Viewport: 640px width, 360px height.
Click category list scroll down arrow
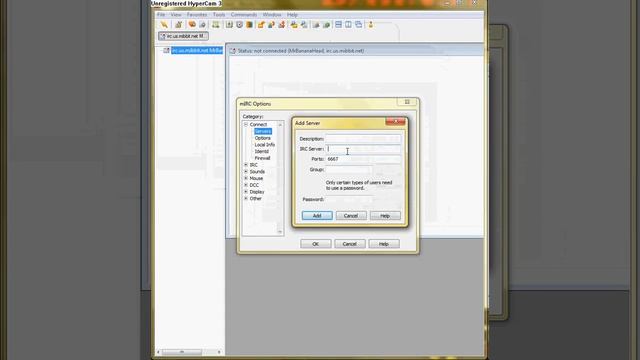[280, 232]
